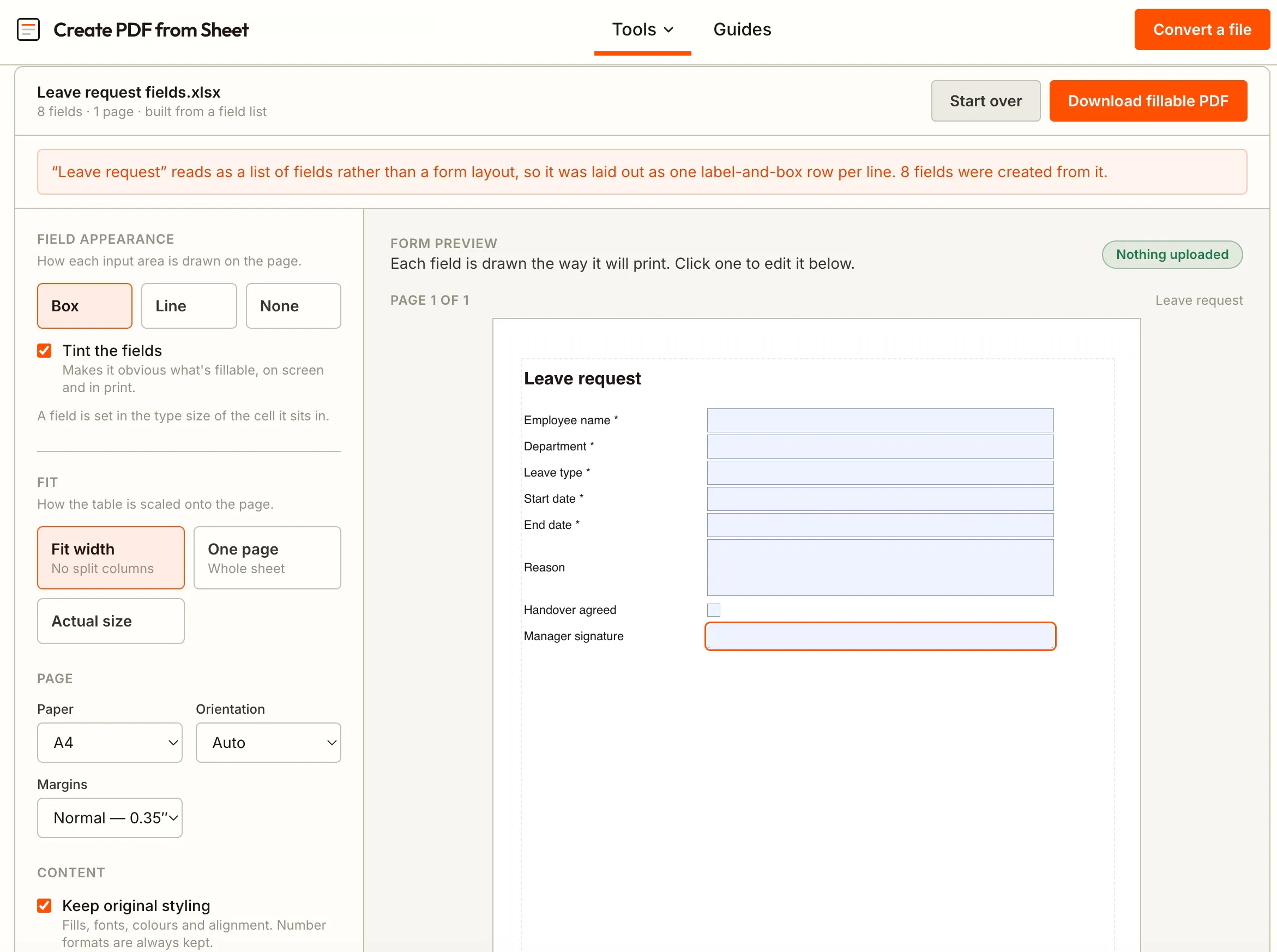1277x952 pixels.
Task: Click the 'Leave request fields.xlsx' file name
Action: click(129, 92)
